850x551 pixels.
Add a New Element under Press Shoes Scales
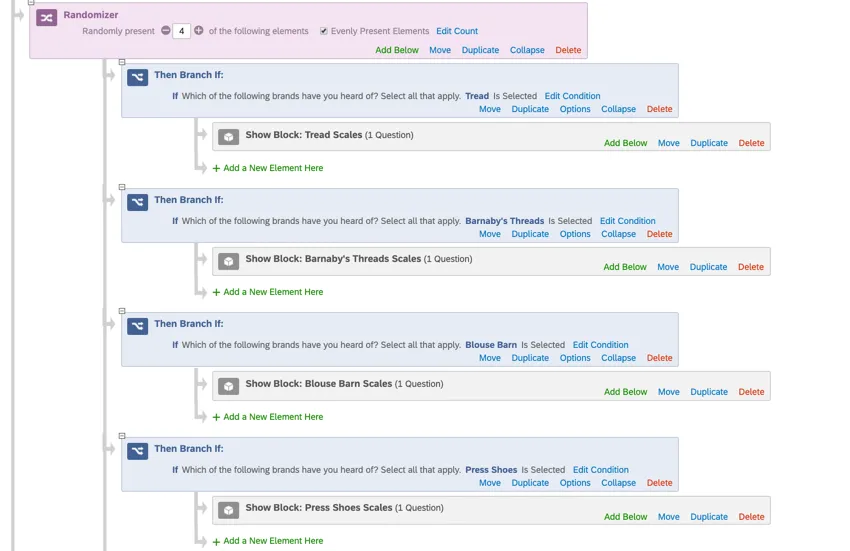click(x=268, y=541)
